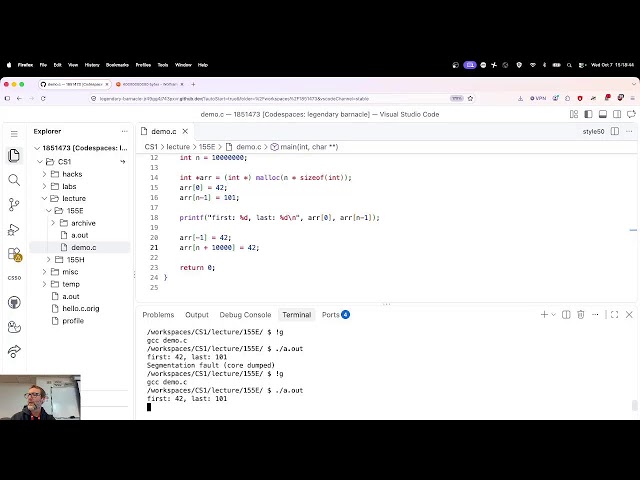Bookmark this page with the star icon
Screen dimensions: 640x480
pos(470,98)
